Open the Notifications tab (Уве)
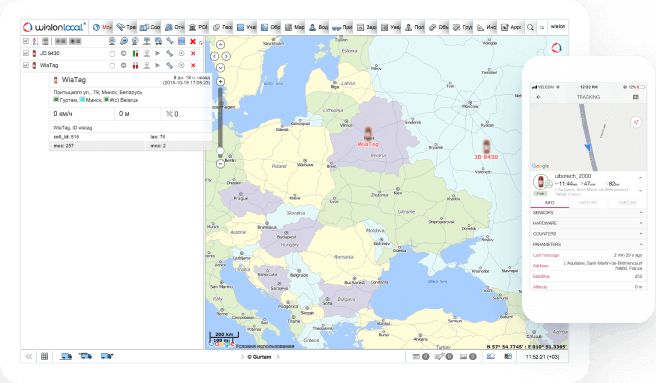 click(x=390, y=27)
